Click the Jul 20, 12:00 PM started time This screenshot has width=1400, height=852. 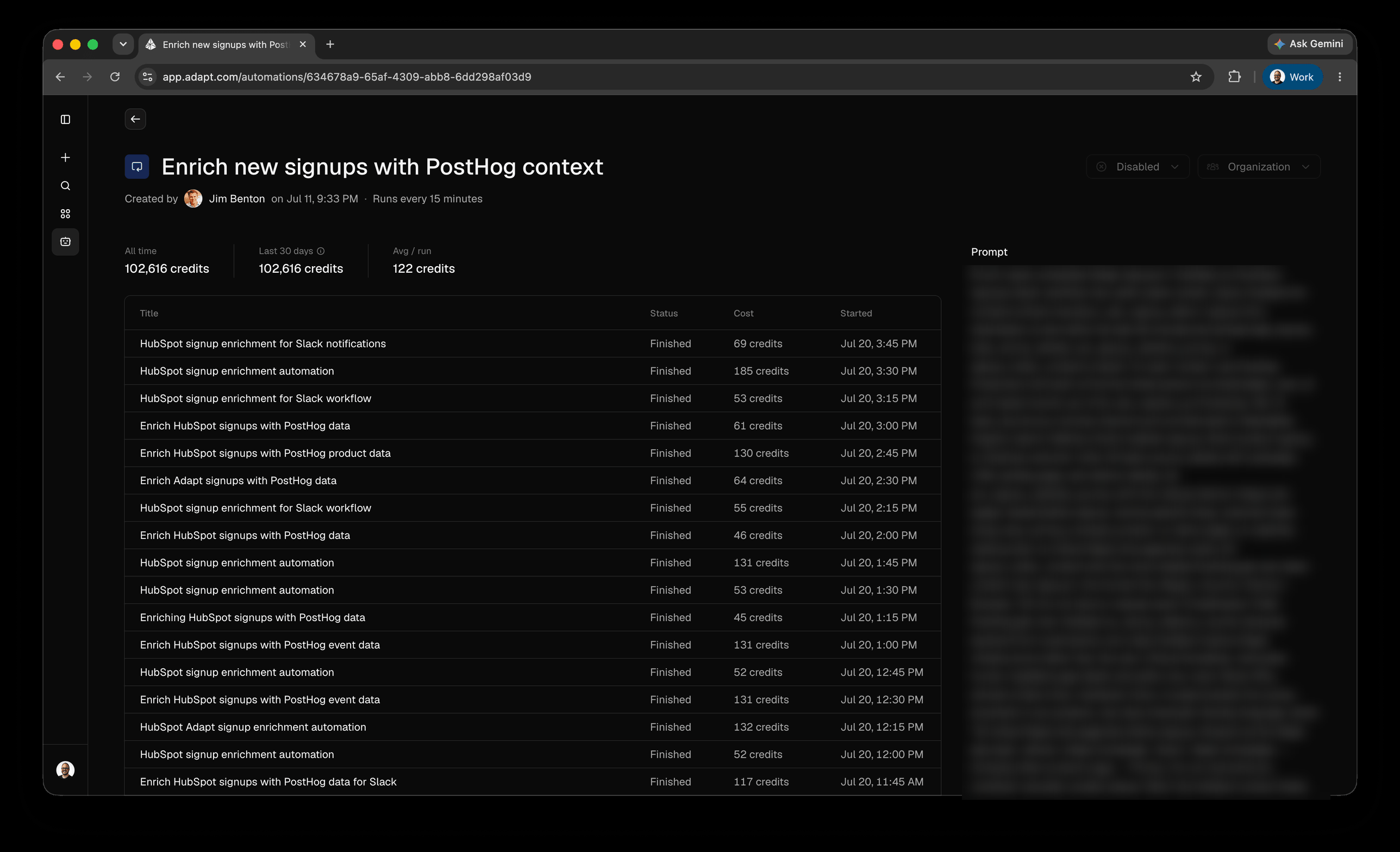tap(882, 754)
